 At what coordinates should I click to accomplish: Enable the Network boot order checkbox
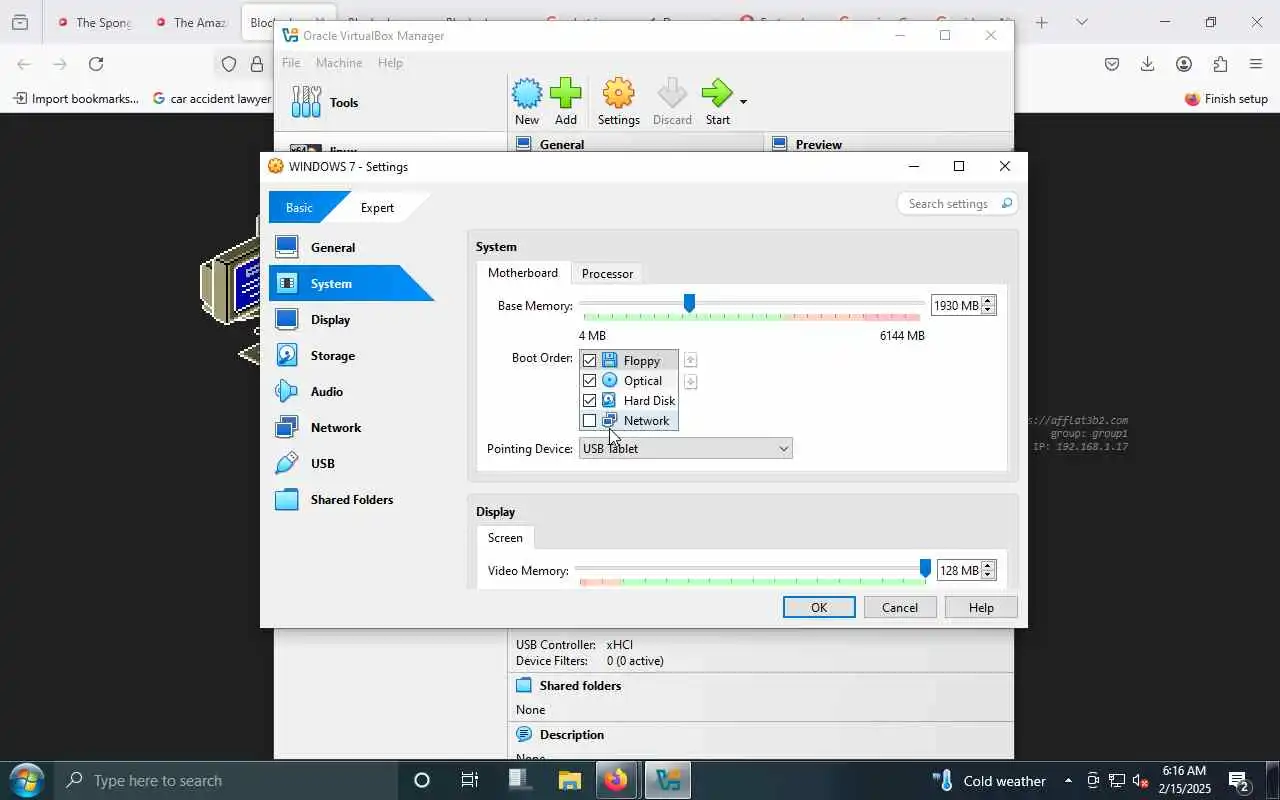pyautogui.click(x=589, y=421)
